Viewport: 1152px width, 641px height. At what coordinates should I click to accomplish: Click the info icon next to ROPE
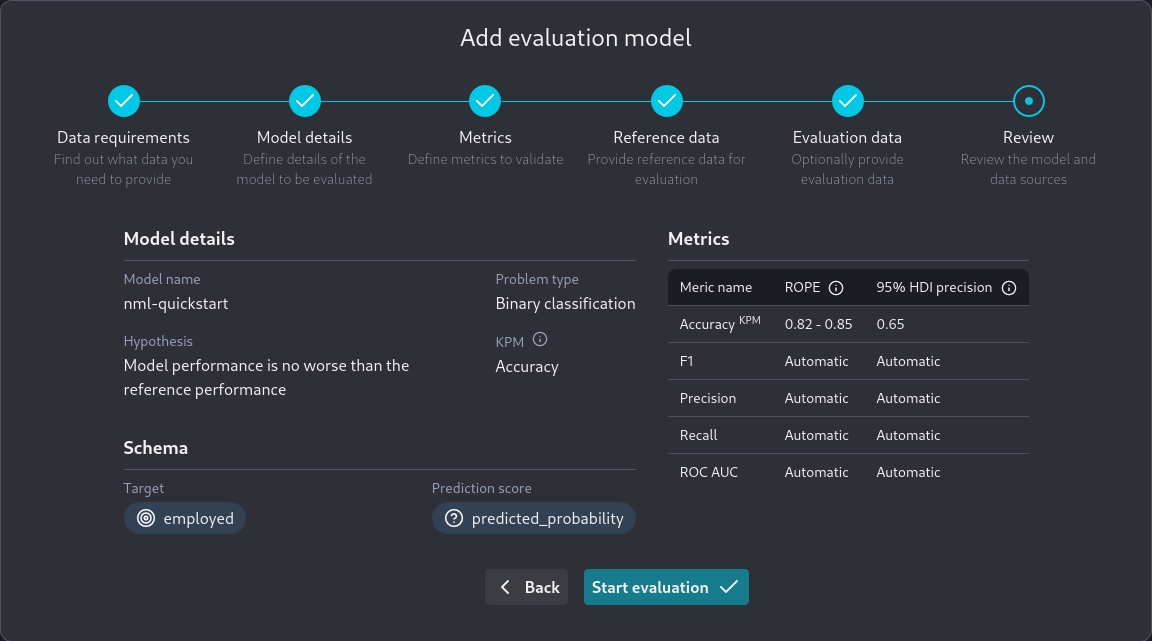point(836,288)
